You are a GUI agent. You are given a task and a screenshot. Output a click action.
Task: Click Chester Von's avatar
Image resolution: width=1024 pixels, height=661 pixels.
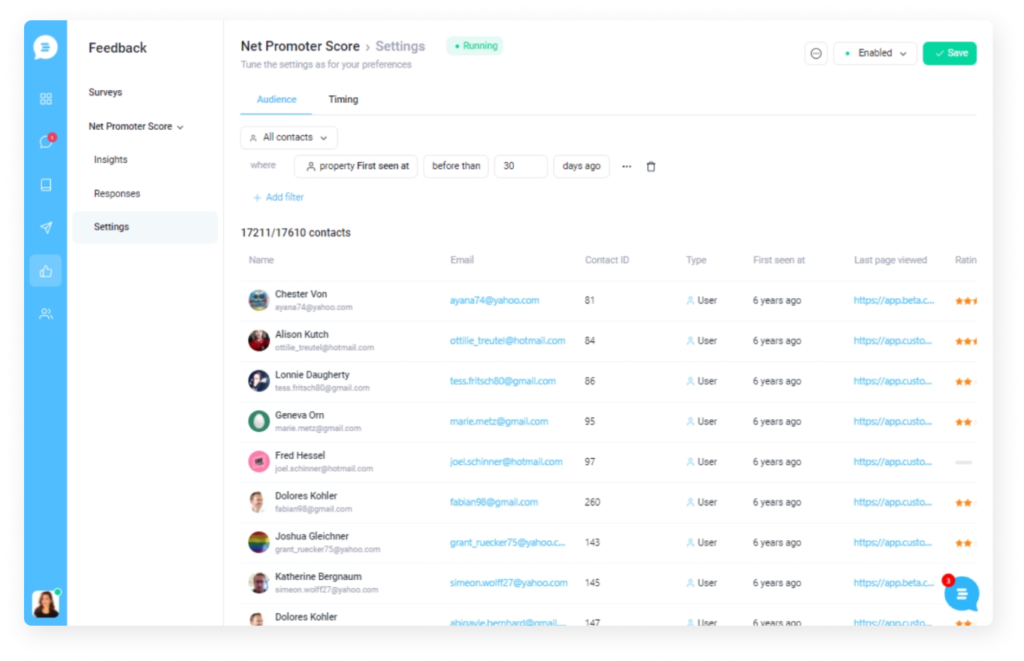point(259,300)
